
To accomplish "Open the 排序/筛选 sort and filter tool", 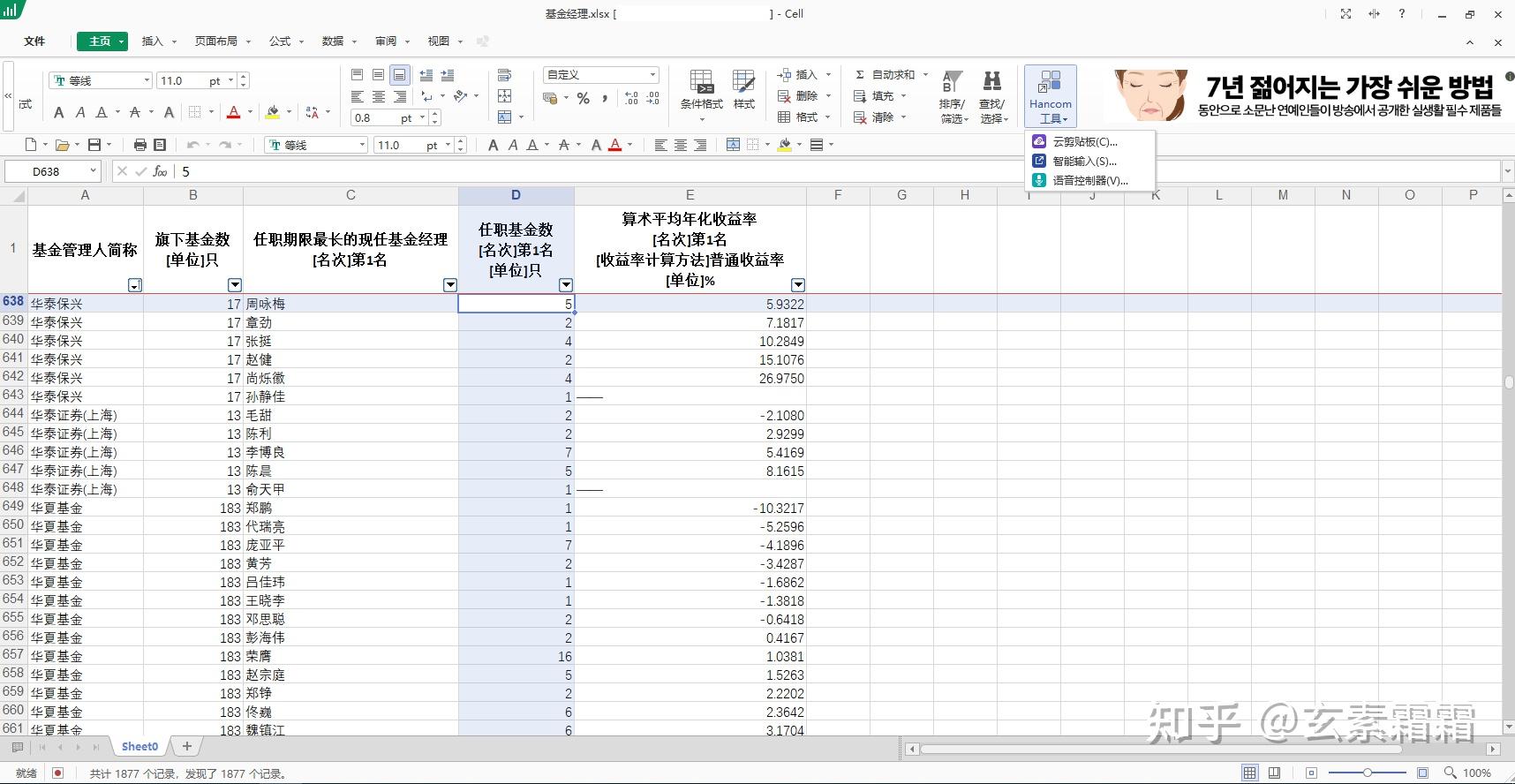I will tap(953, 96).
